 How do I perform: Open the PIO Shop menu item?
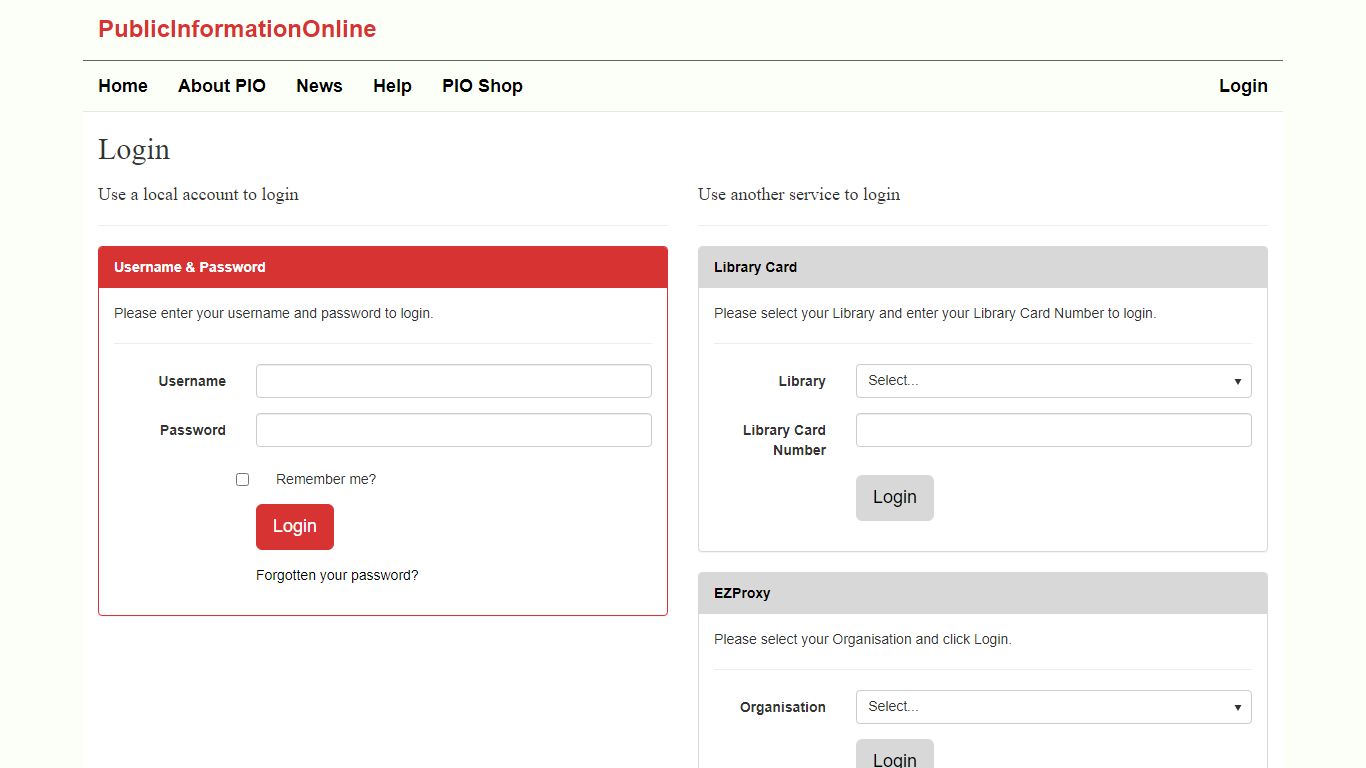coord(482,86)
